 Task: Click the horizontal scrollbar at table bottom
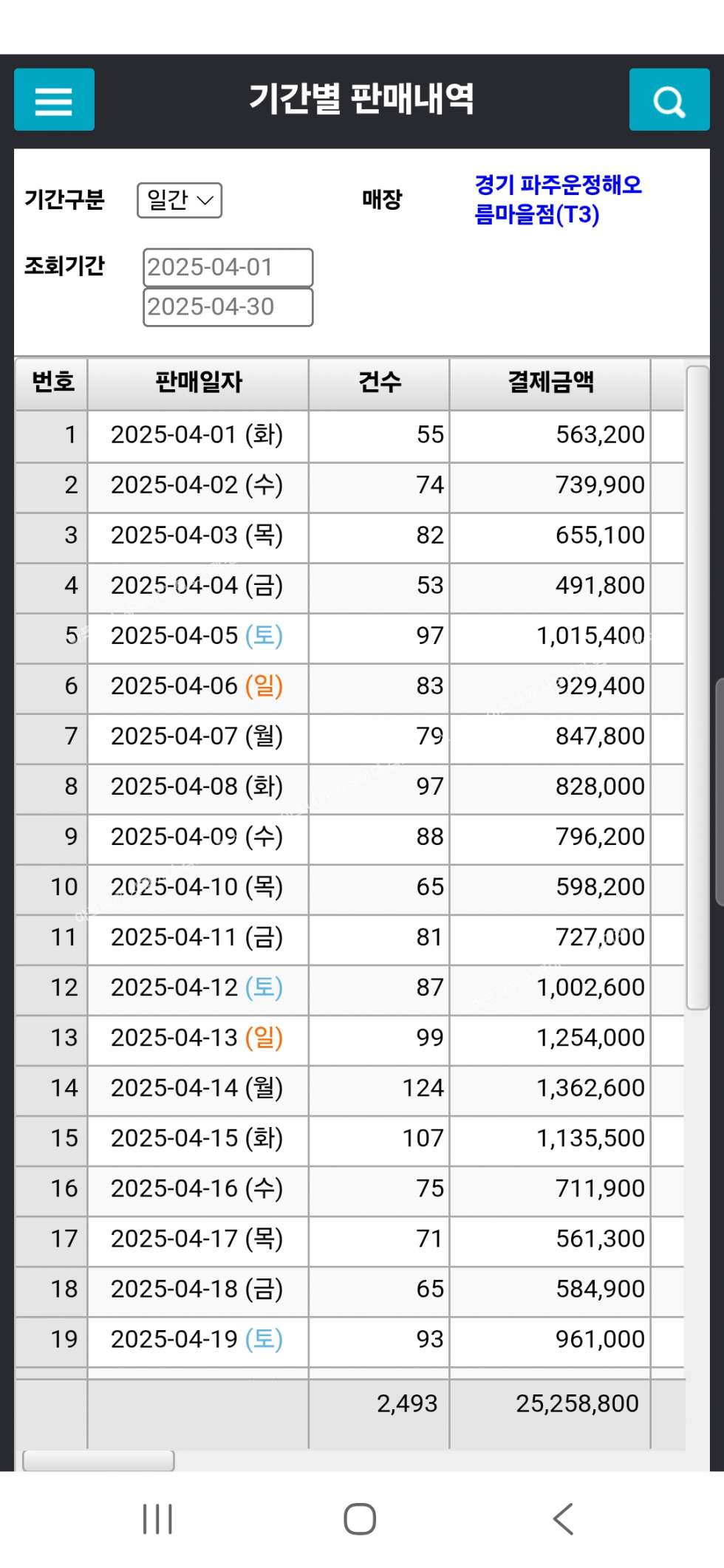tap(98, 1460)
